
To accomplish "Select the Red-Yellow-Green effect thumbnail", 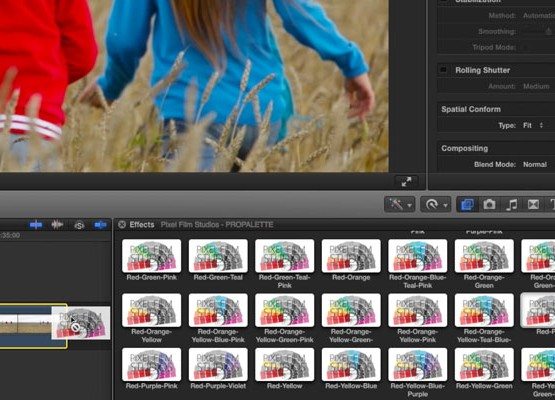I will pos(484,364).
